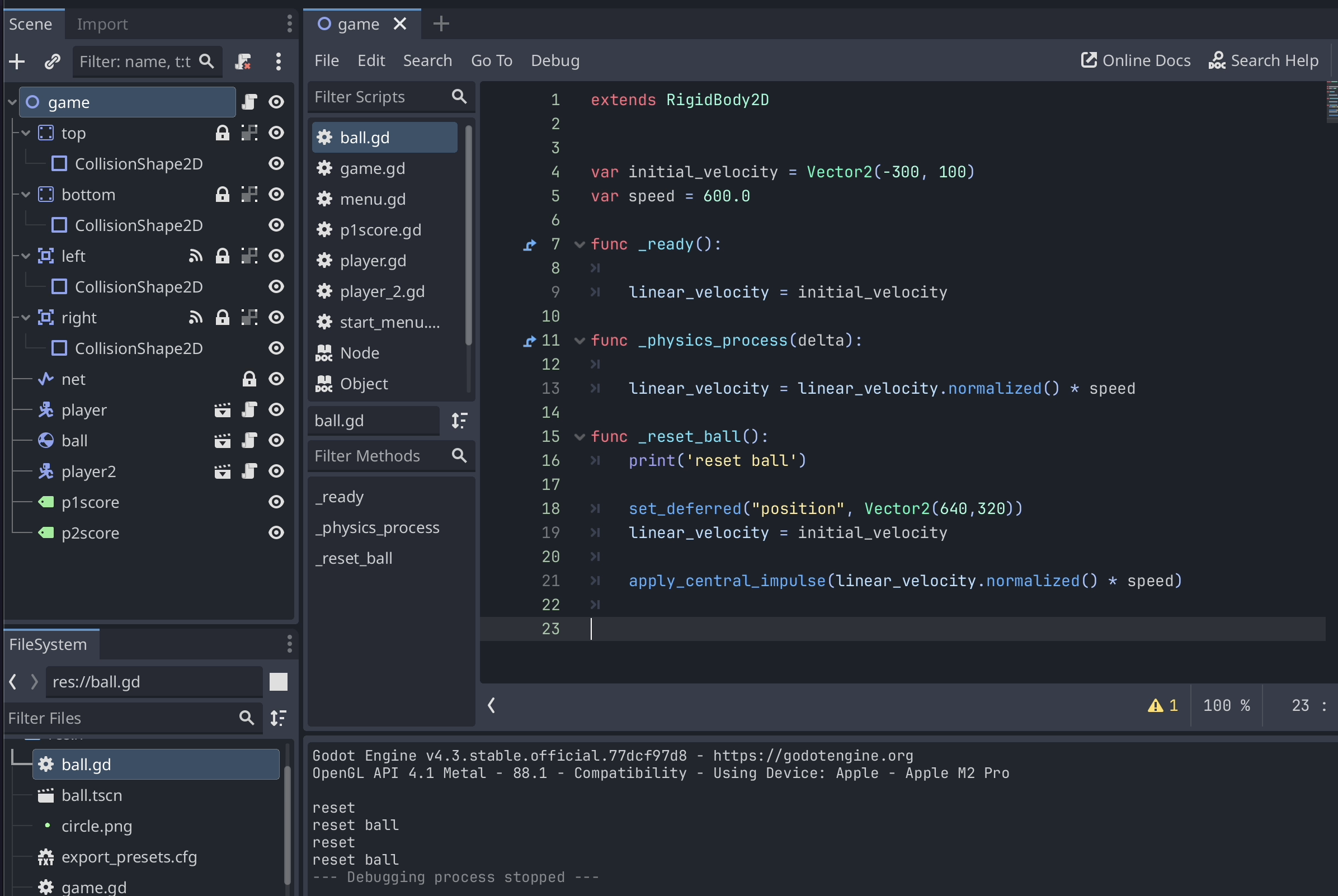The height and width of the screenshot is (896, 1338).
Task: Click the script list vertical scrollbar
Action: pyautogui.click(x=469, y=235)
